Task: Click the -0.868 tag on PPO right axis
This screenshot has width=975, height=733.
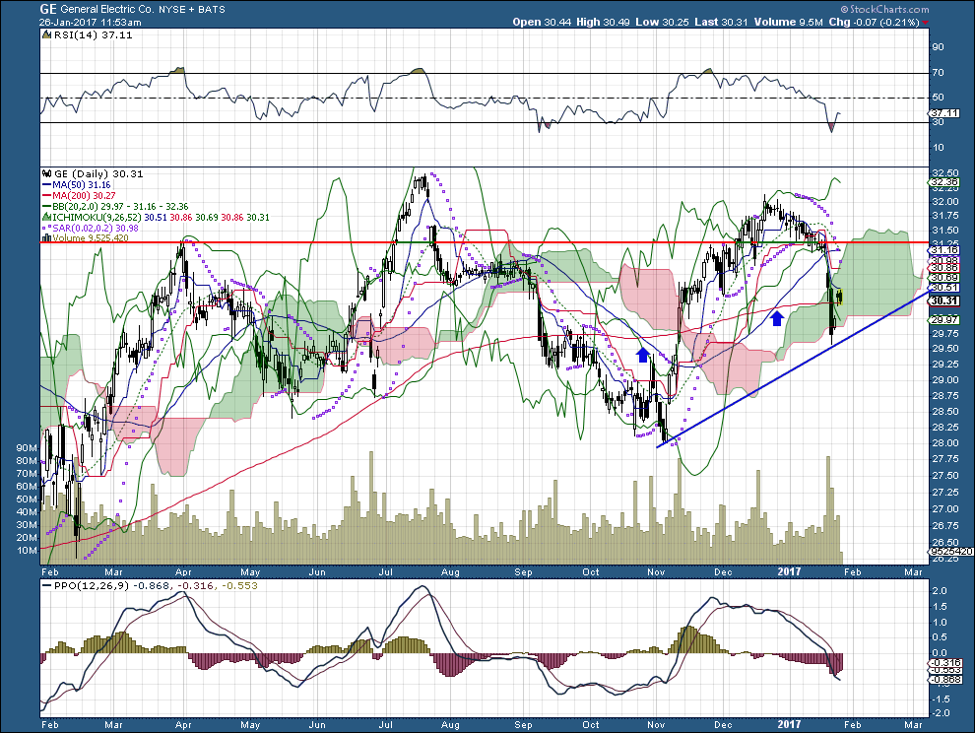Action: pyautogui.click(x=946, y=680)
